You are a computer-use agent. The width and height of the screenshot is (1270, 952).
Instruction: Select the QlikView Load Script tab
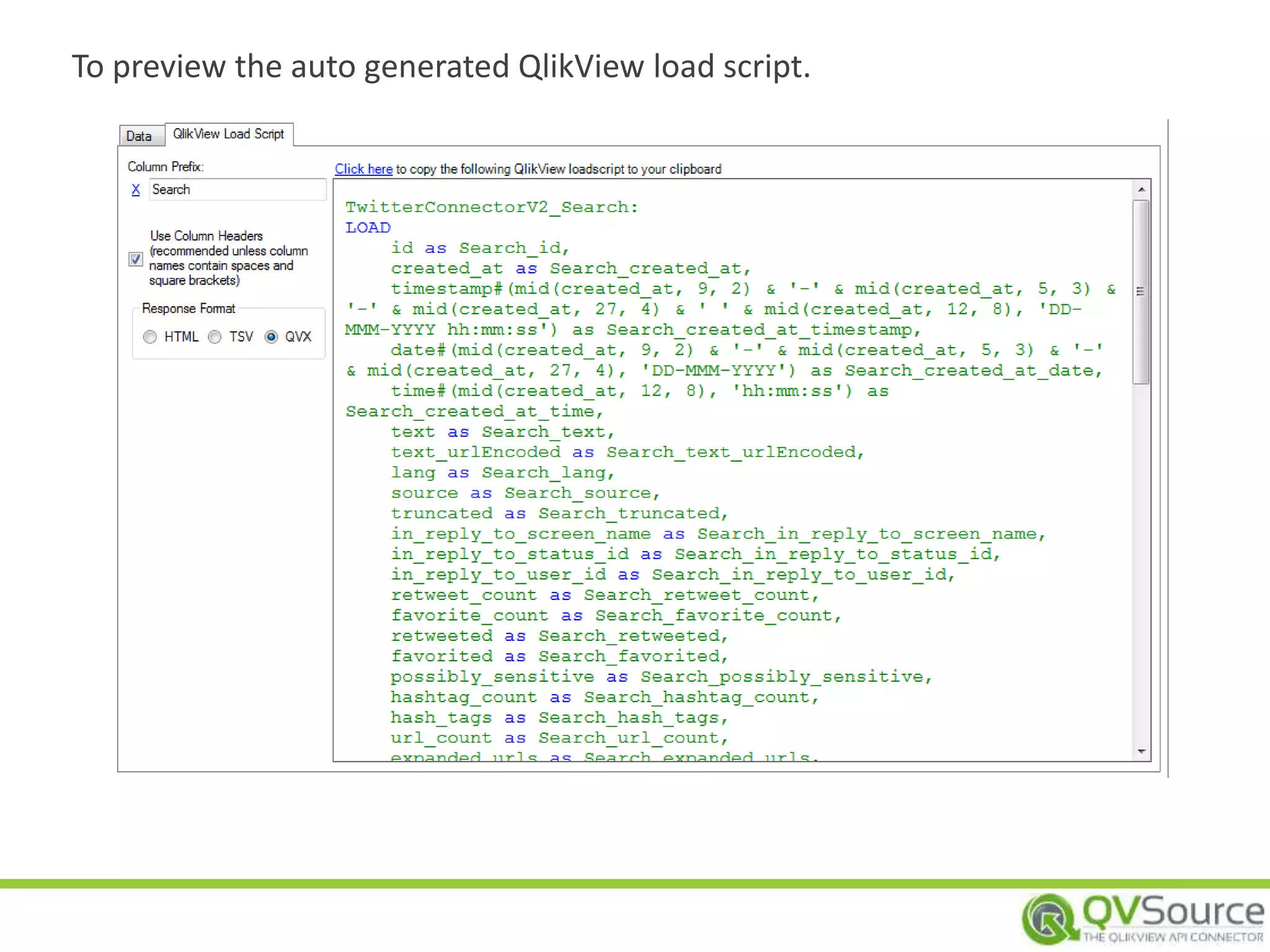click(229, 134)
